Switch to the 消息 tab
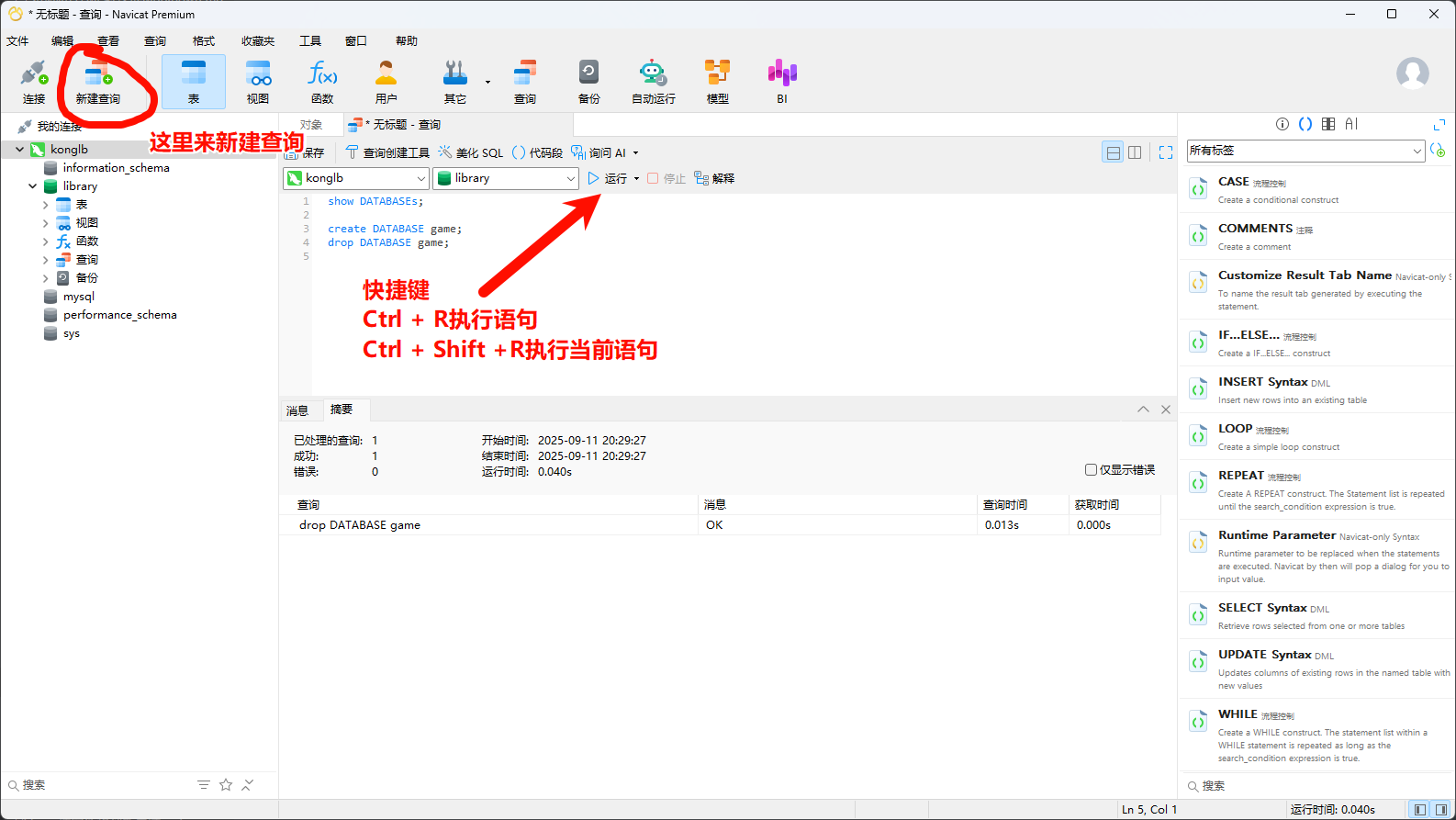 pyautogui.click(x=297, y=410)
